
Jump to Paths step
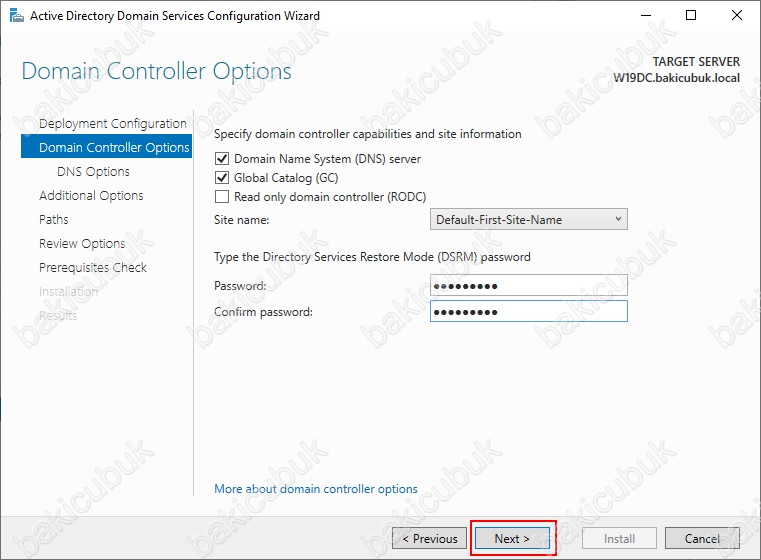[53, 219]
